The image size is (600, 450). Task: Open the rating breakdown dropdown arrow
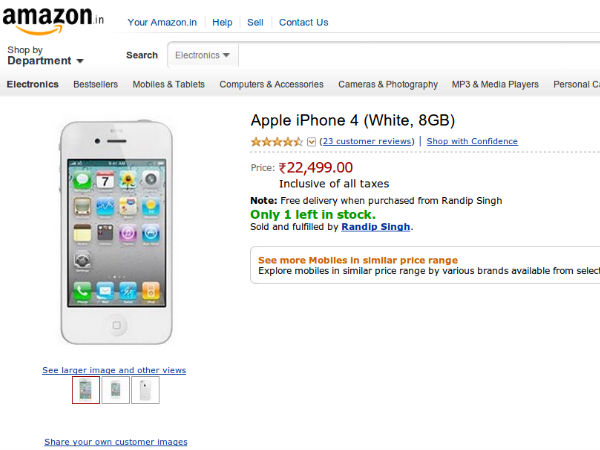[x=312, y=142]
